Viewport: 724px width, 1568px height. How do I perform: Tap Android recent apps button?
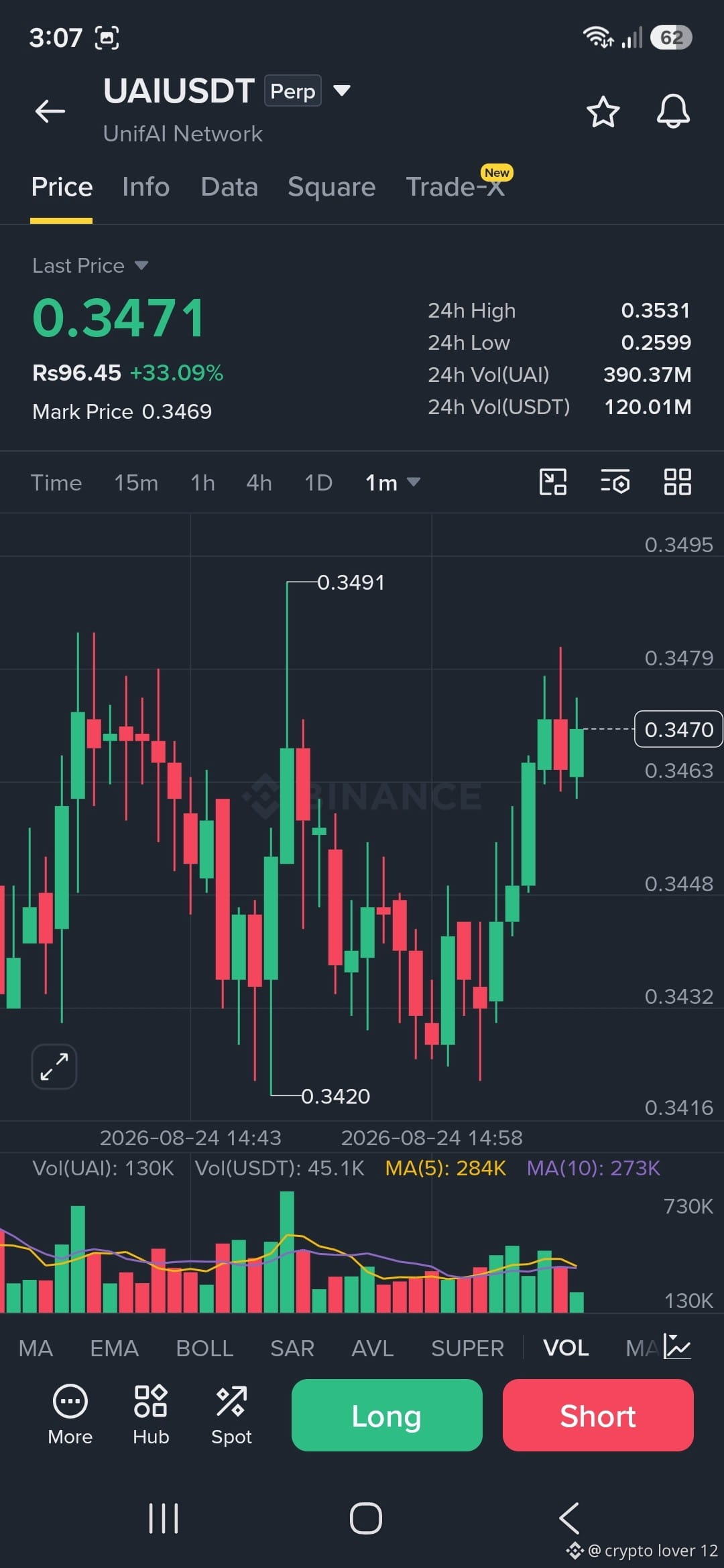[164, 1518]
